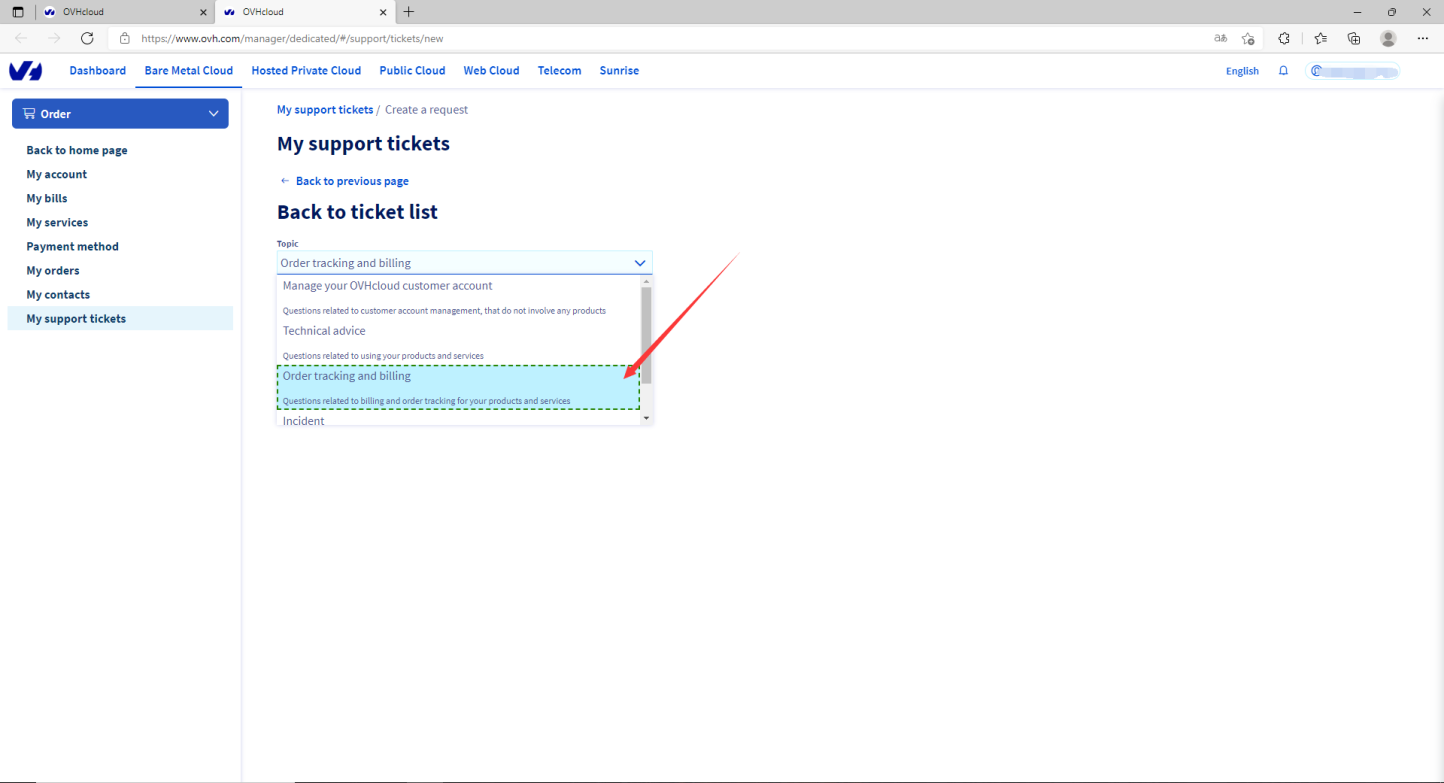Switch to the Public Cloud tab
The width and height of the screenshot is (1444, 783).
(412, 71)
